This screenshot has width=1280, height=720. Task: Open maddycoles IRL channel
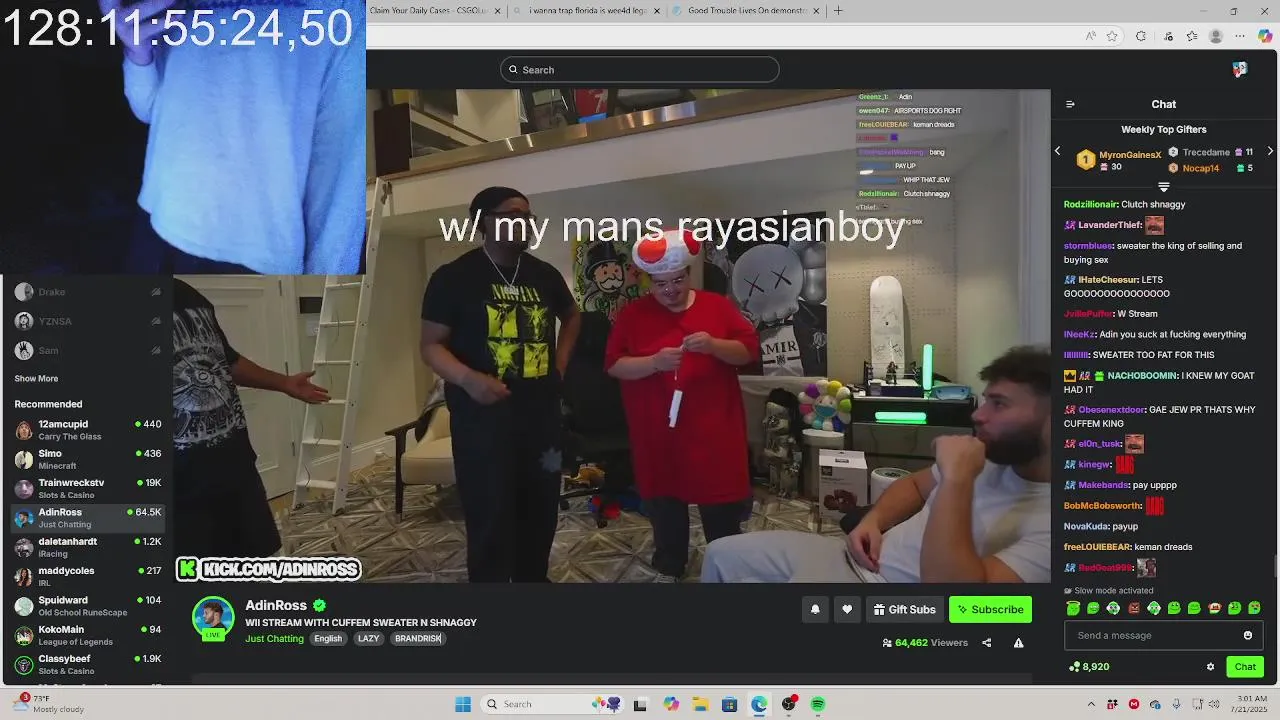coord(87,576)
